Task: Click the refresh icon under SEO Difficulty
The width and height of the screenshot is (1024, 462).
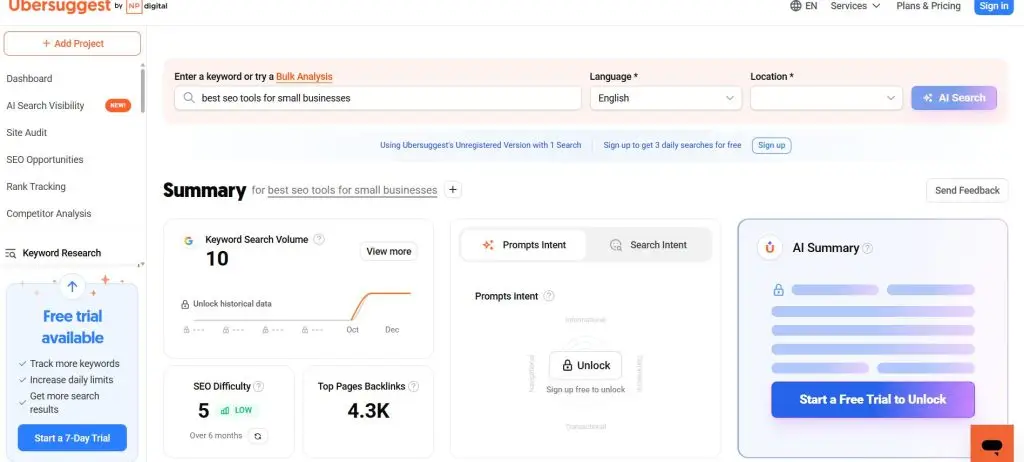Action: (258, 436)
